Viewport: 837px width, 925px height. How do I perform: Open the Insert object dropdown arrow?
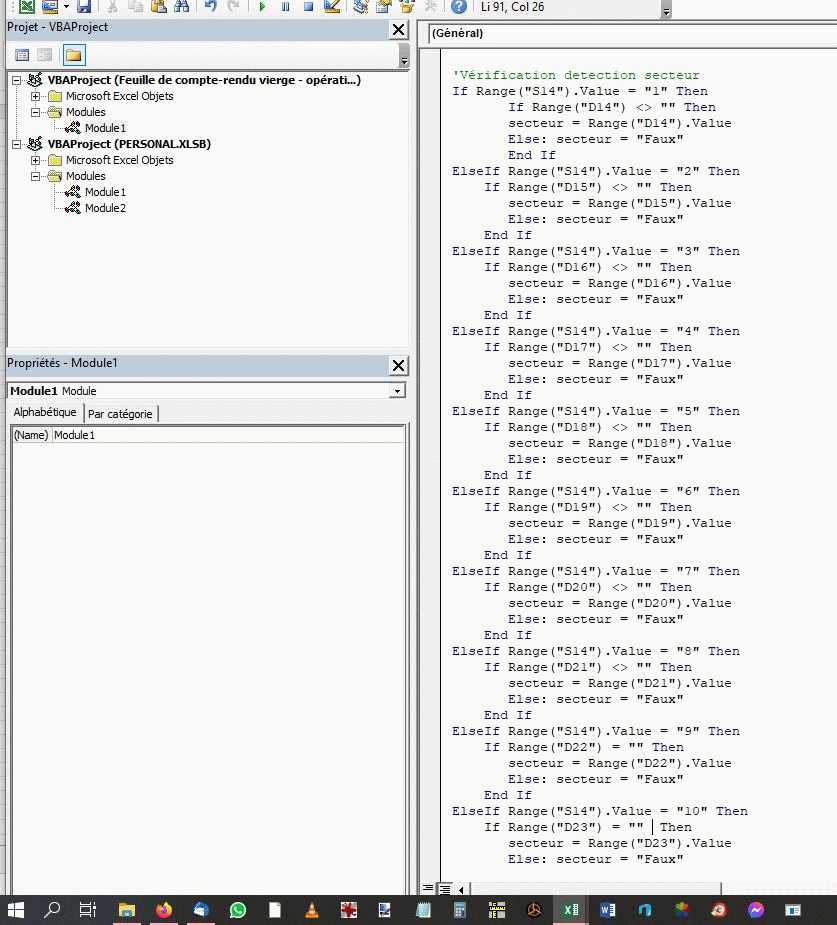66,6
